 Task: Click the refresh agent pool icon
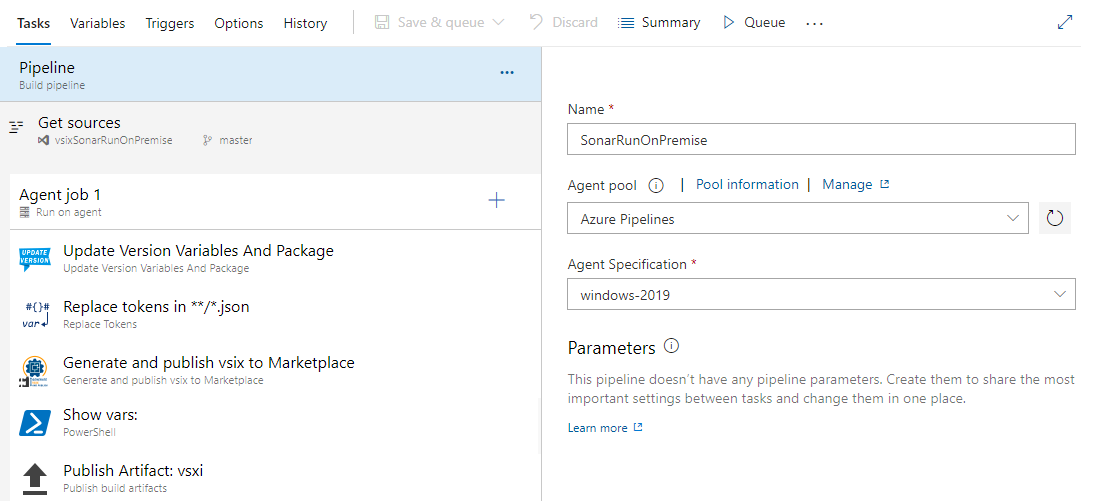1055,218
